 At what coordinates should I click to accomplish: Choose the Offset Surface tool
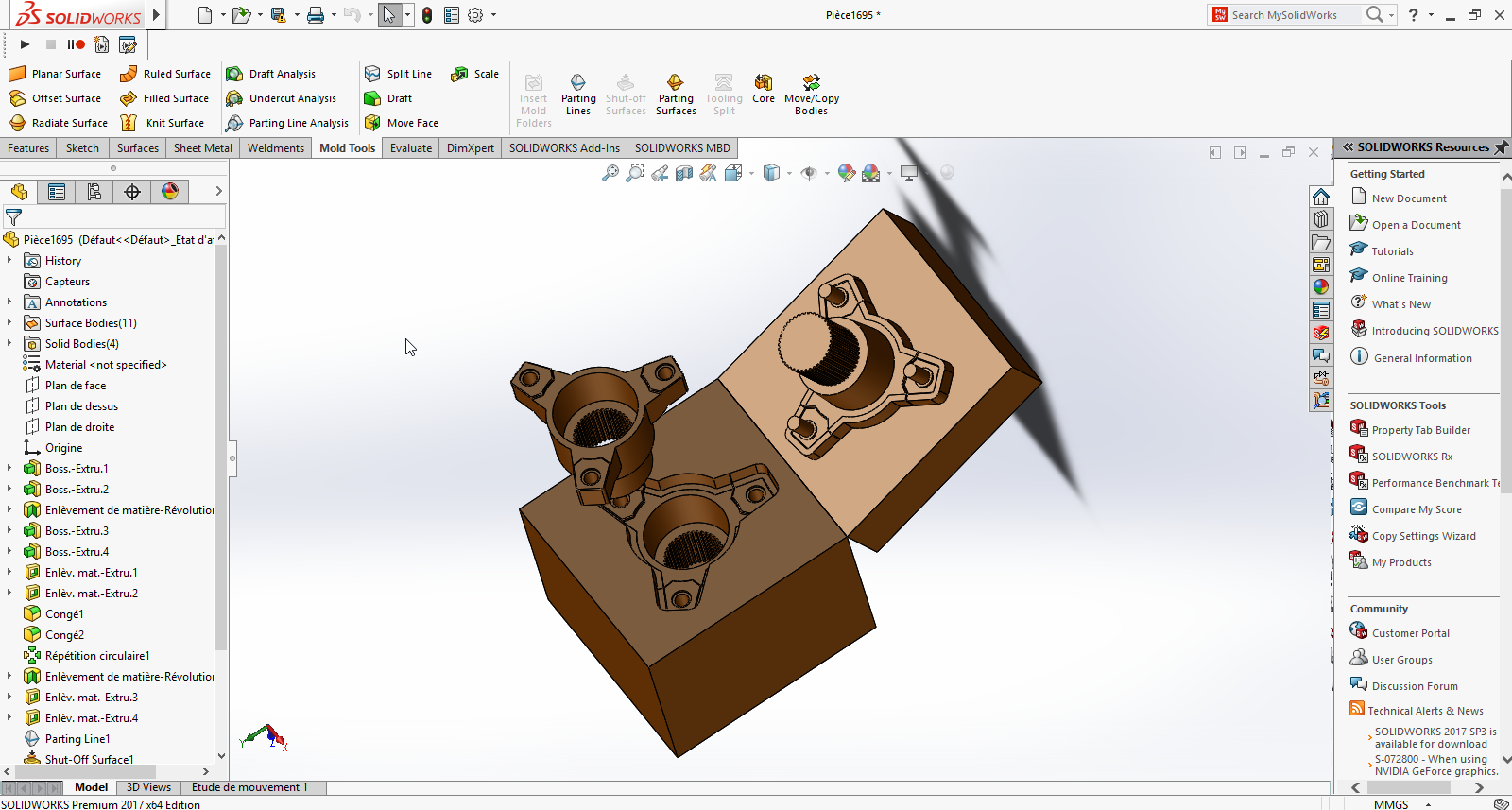pos(55,98)
